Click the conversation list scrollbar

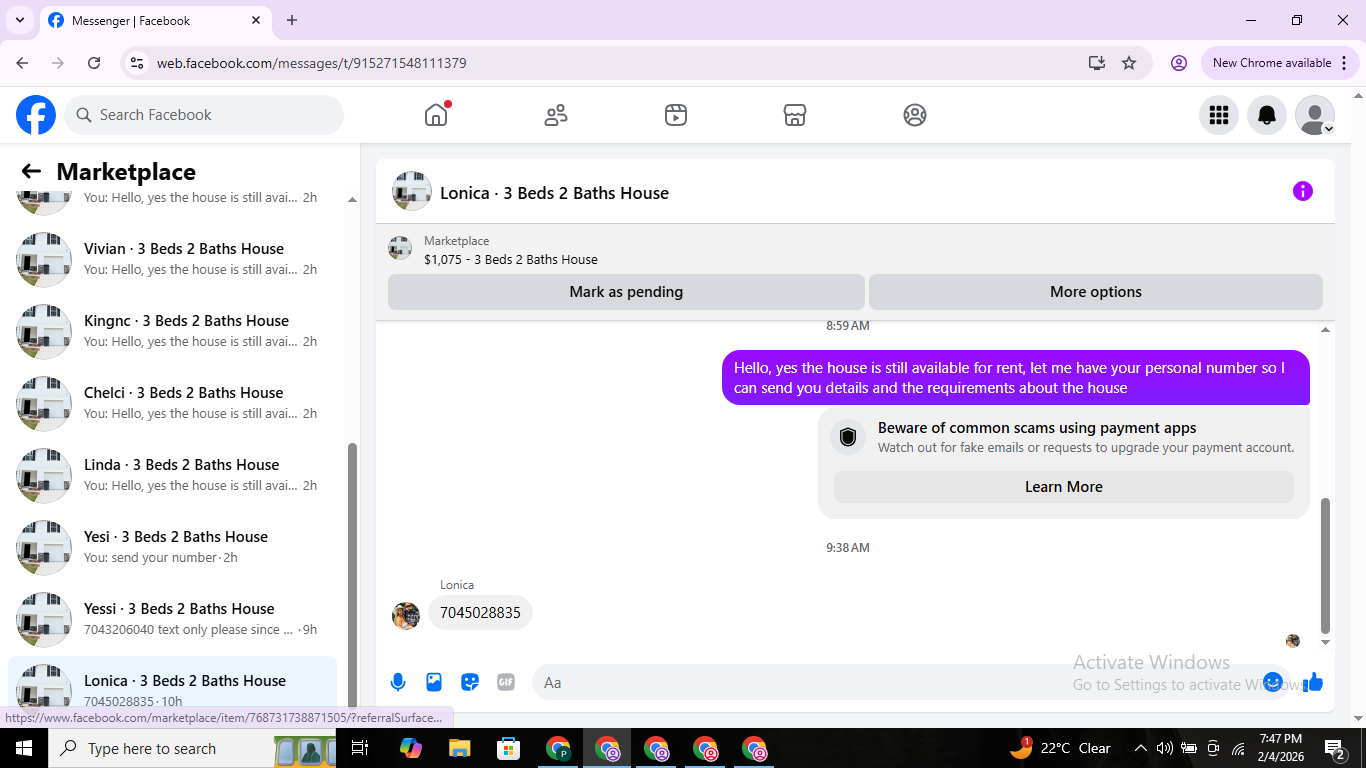pyautogui.click(x=352, y=575)
